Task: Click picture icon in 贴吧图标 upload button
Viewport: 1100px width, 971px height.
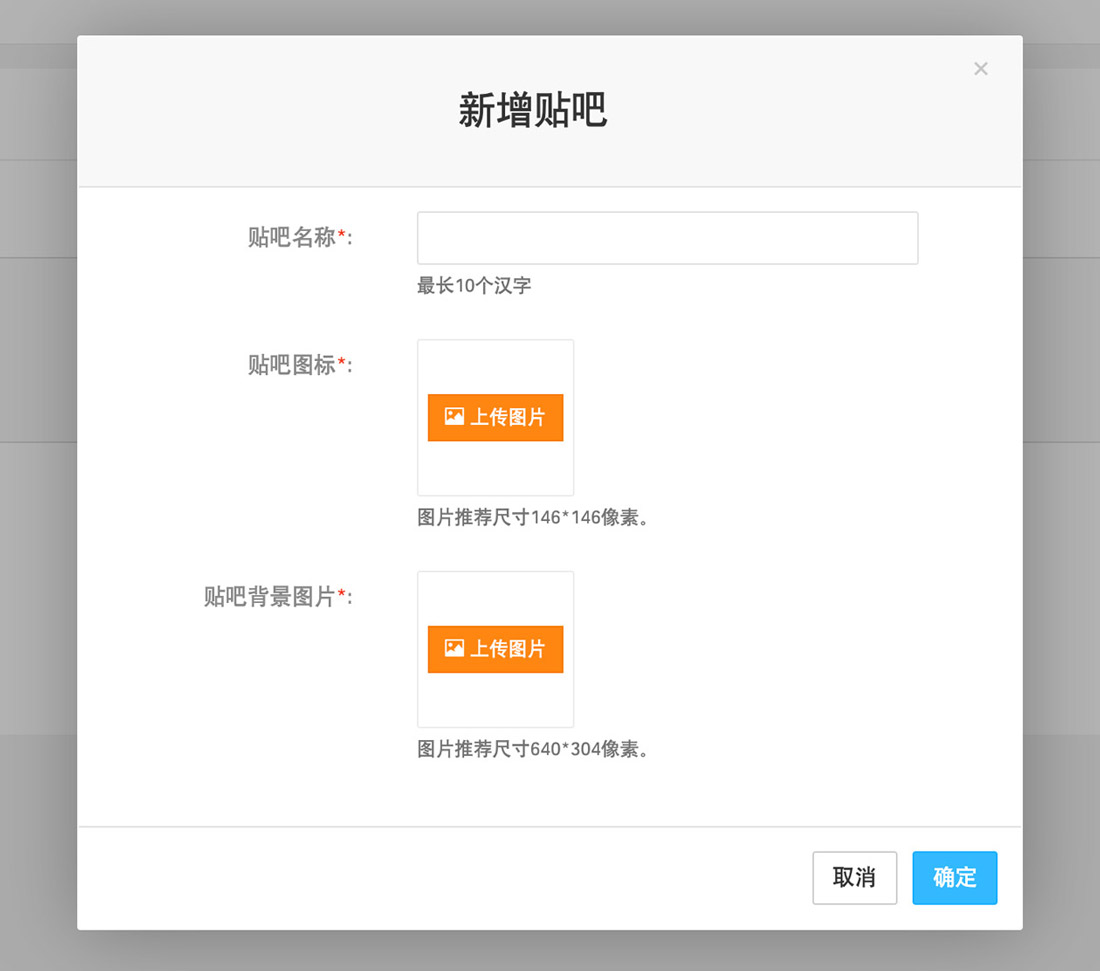Action: 454,417
